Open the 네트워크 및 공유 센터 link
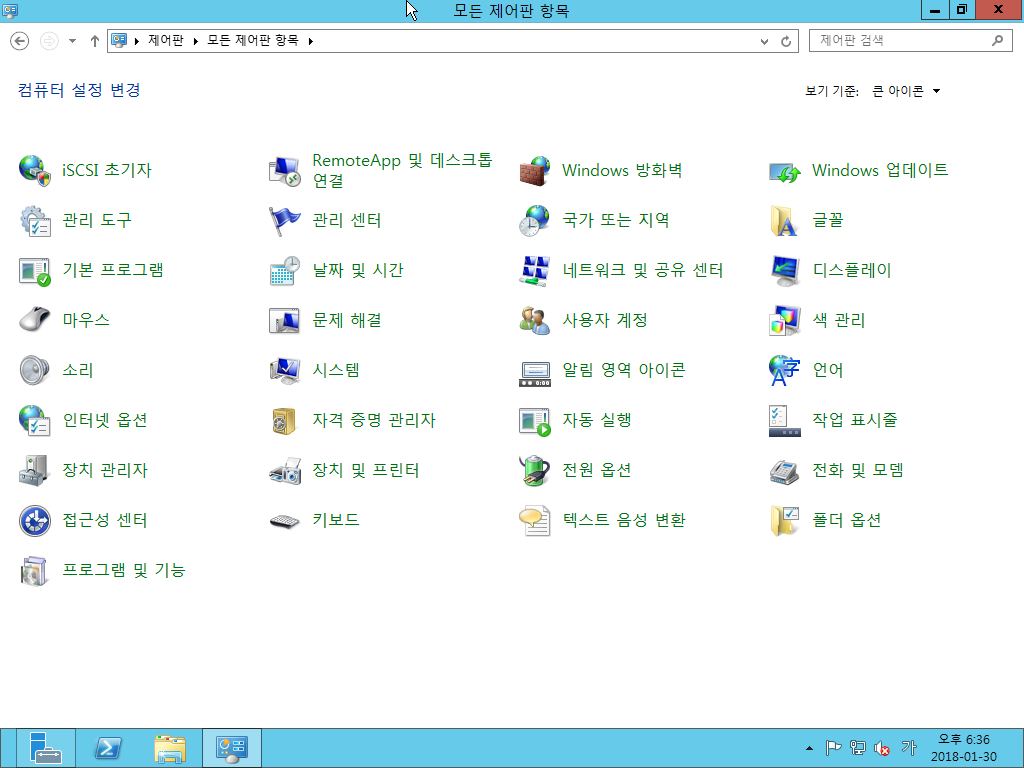Image resolution: width=1024 pixels, height=768 pixels. [x=642, y=271]
